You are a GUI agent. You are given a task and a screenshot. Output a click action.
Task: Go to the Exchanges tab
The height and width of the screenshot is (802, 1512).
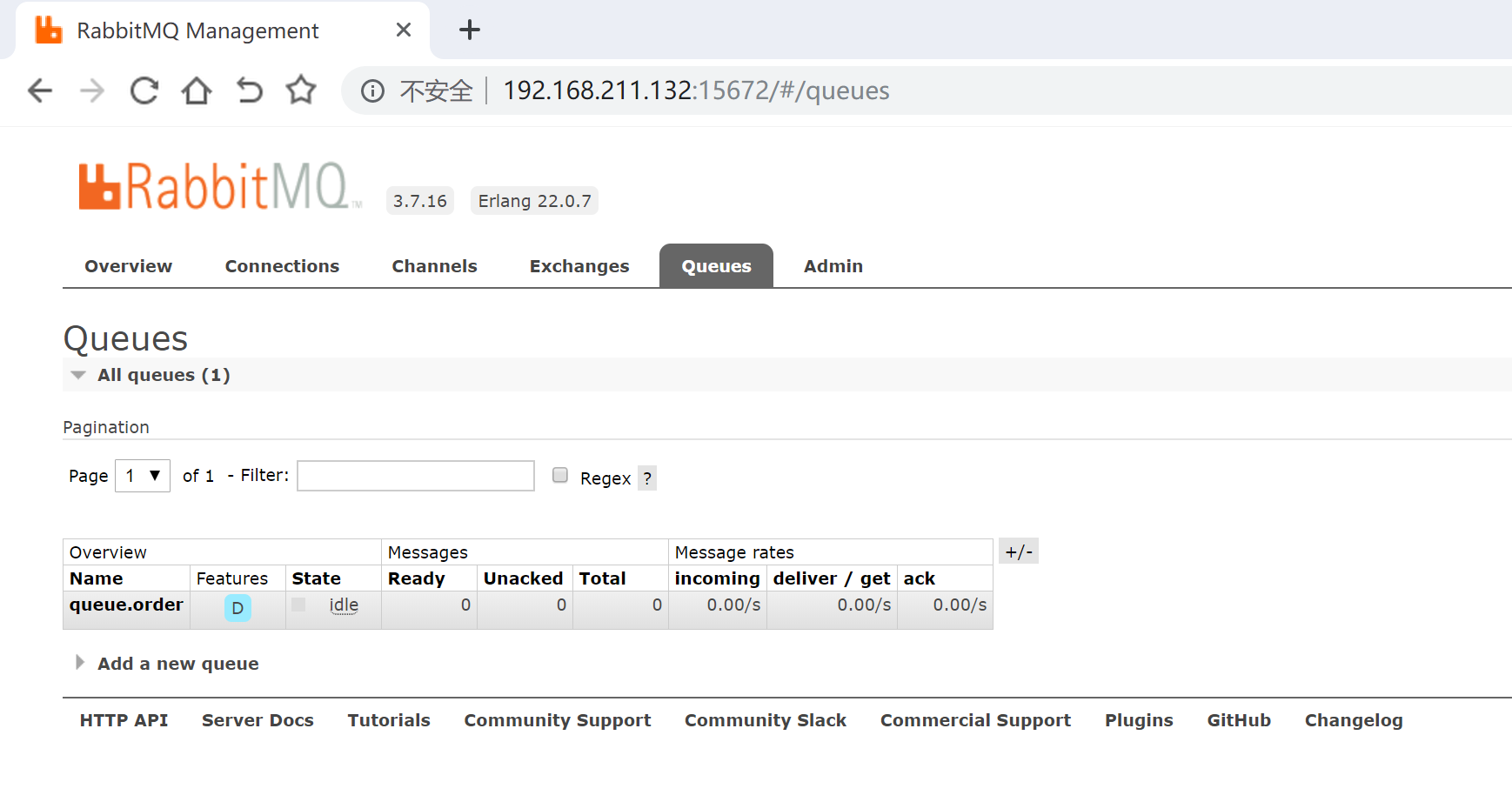pos(579,266)
